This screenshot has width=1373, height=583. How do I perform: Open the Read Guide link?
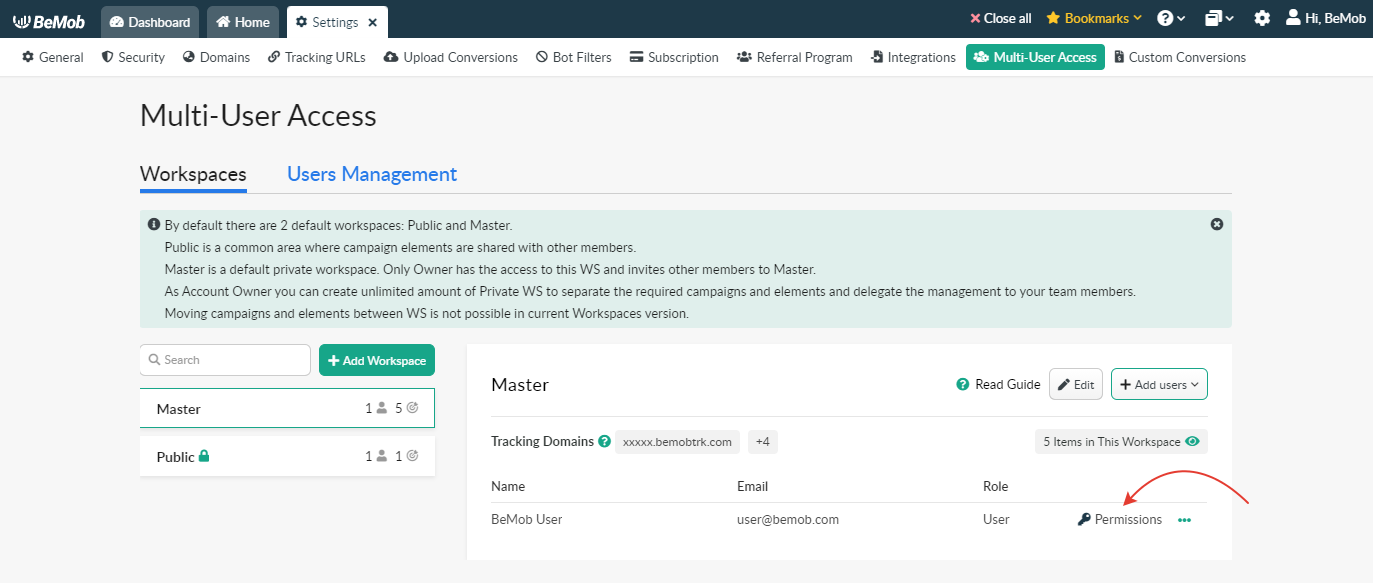[x=998, y=384]
